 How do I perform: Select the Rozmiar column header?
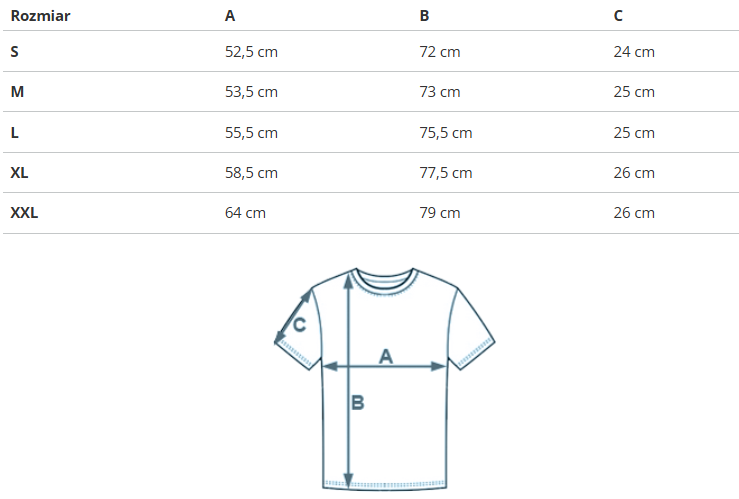click(x=40, y=16)
